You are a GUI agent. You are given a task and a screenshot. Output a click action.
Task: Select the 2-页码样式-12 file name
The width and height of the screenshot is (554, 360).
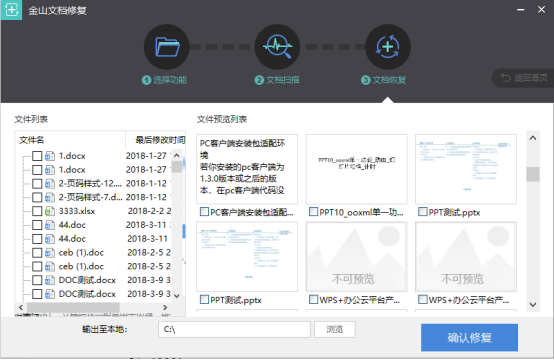point(90,184)
